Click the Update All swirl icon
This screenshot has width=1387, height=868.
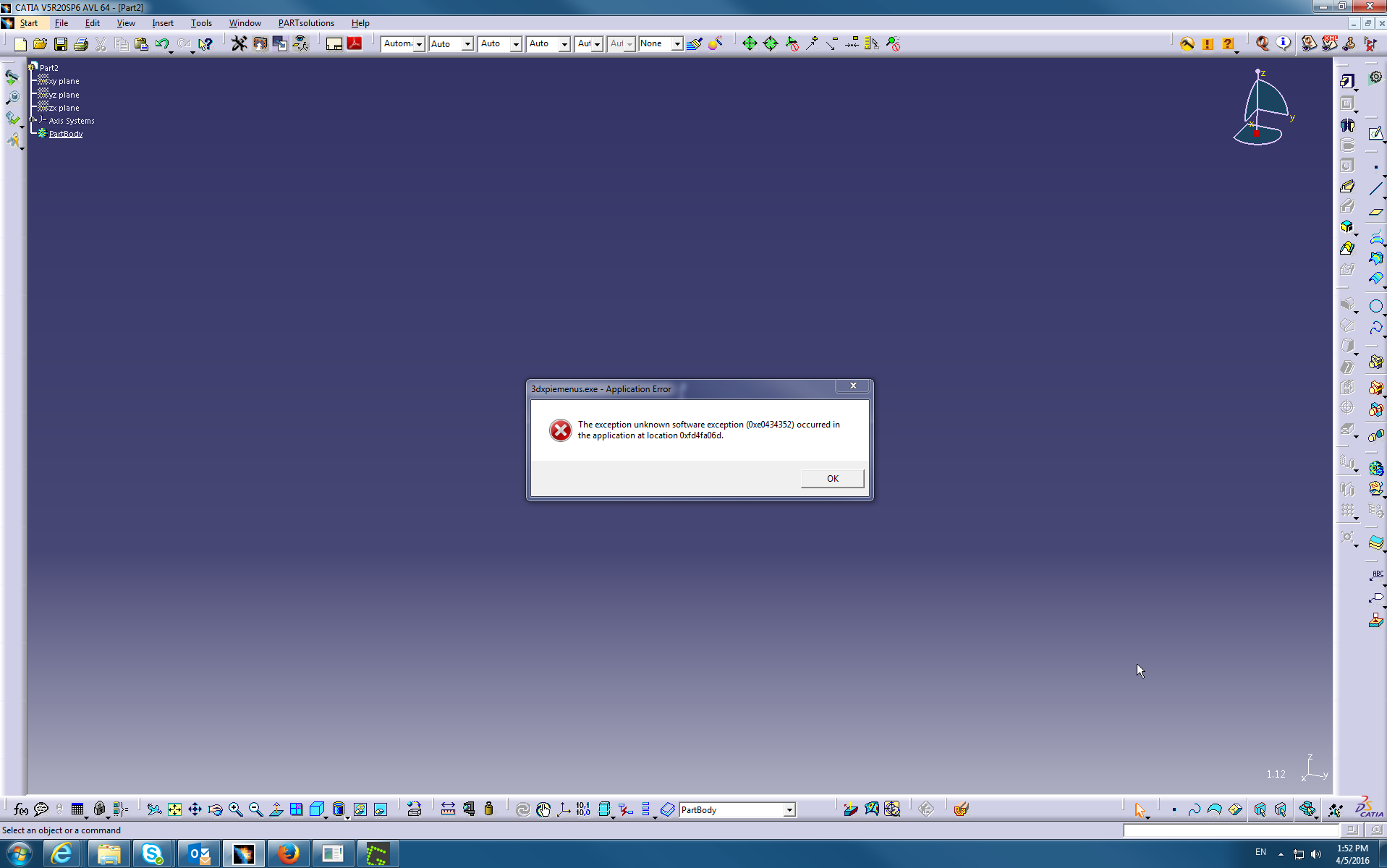522,809
